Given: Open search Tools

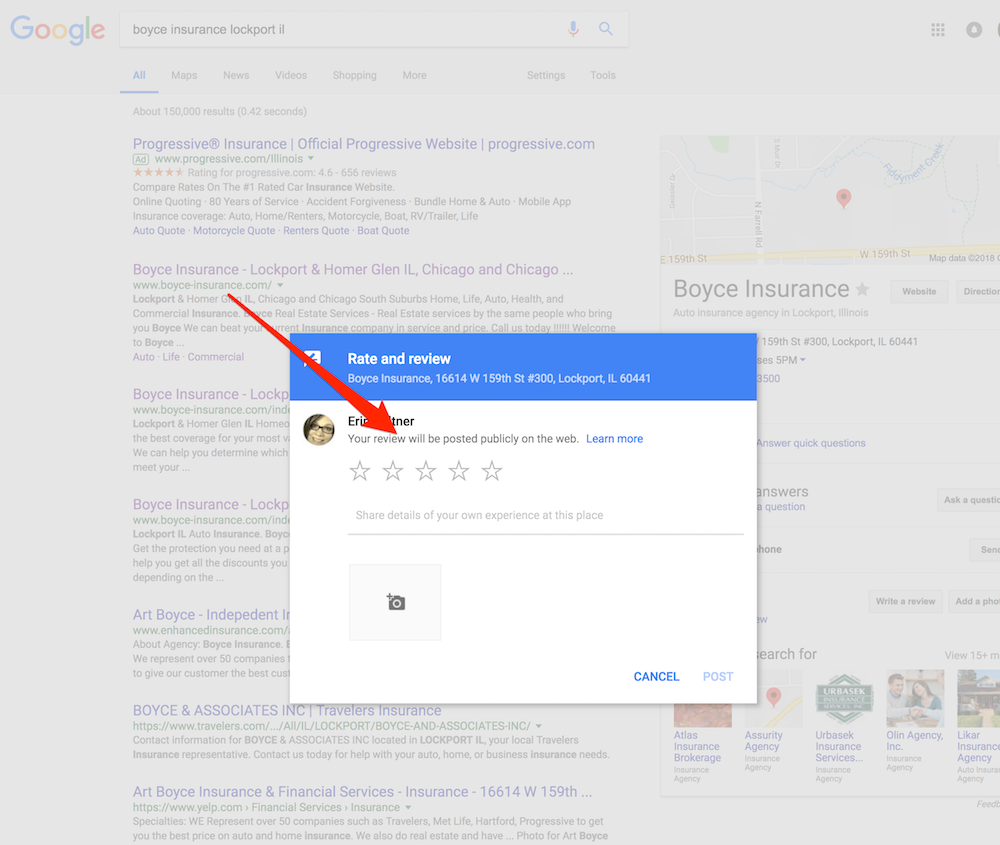Looking at the screenshot, I should [x=603, y=75].
